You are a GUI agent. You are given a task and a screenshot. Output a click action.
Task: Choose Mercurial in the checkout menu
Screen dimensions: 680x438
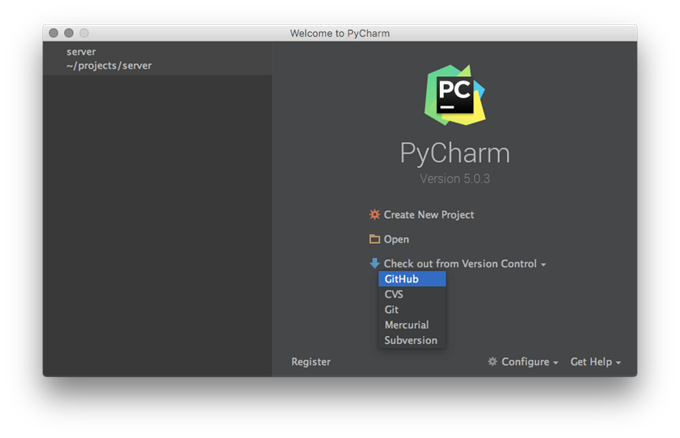pos(412,325)
